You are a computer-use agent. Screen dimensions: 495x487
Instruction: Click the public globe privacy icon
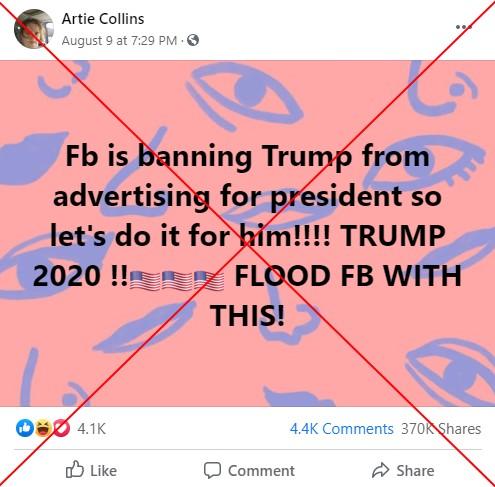click(193, 40)
